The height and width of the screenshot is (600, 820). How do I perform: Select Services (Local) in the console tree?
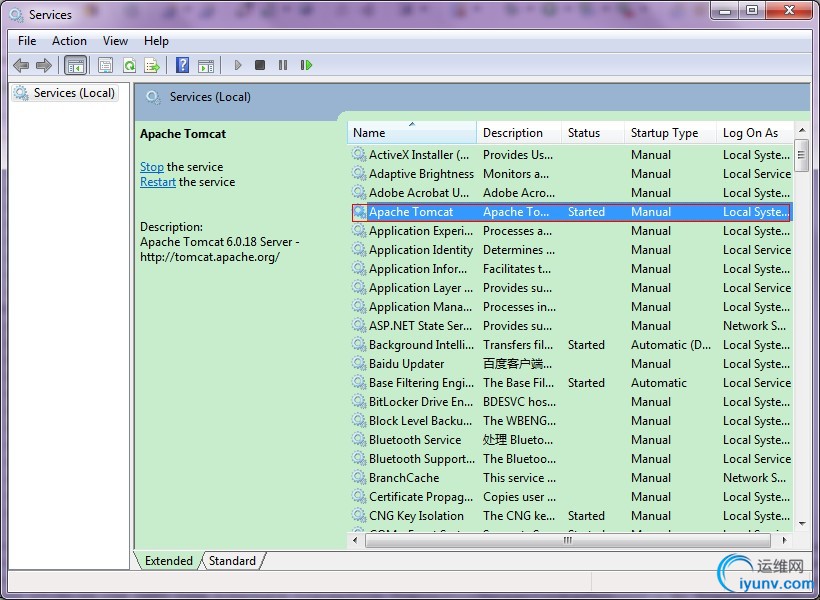65,93
